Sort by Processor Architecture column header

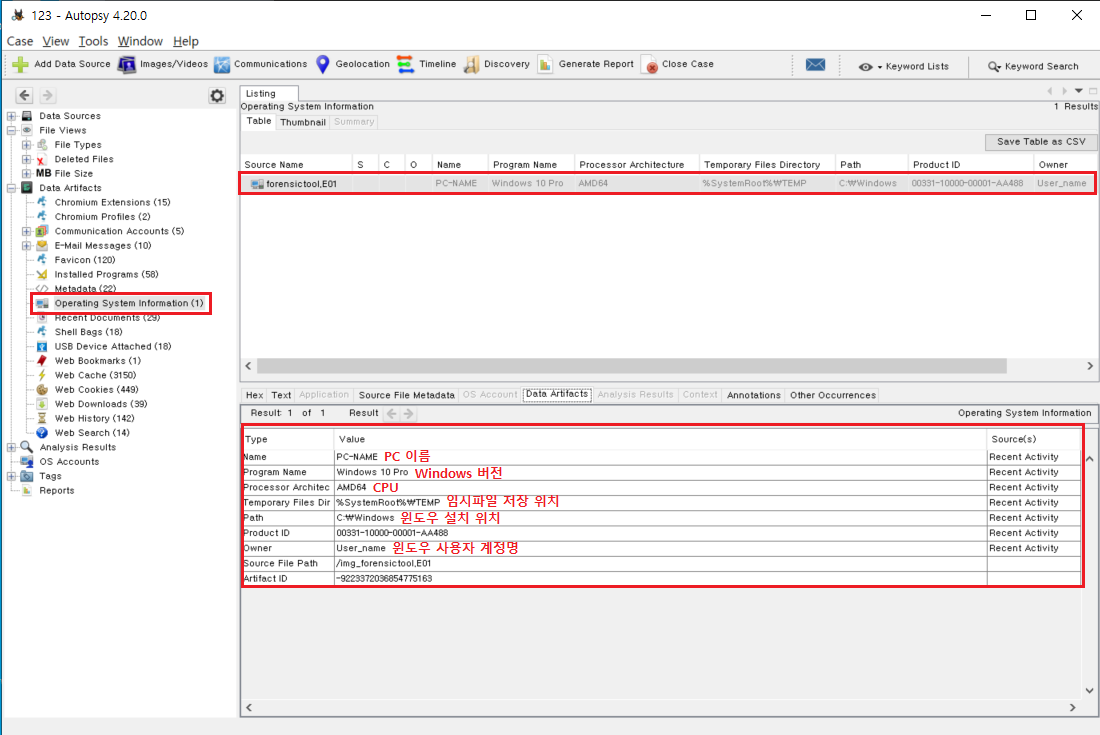636,165
